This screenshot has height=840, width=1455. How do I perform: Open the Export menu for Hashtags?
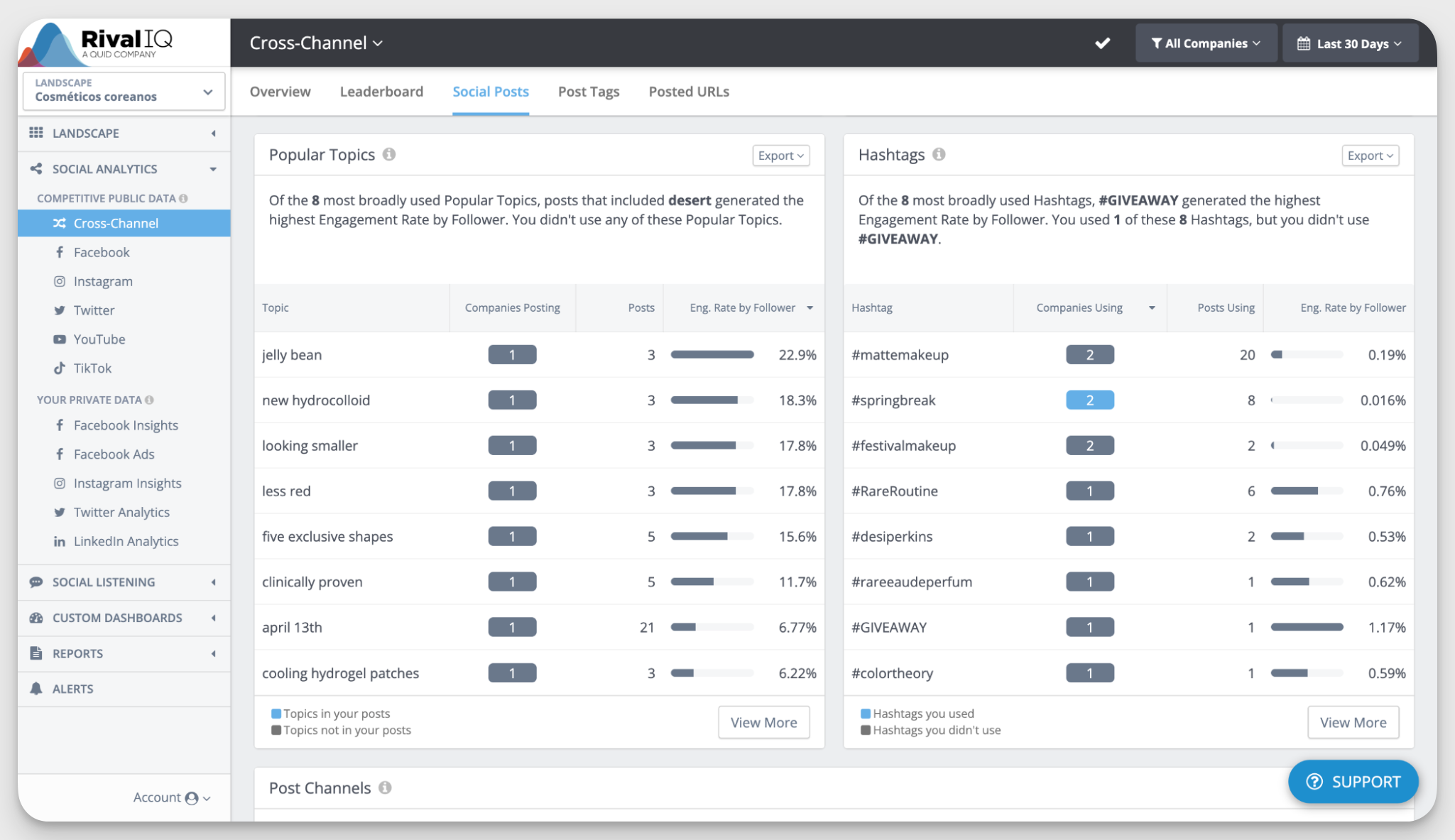click(x=1369, y=155)
